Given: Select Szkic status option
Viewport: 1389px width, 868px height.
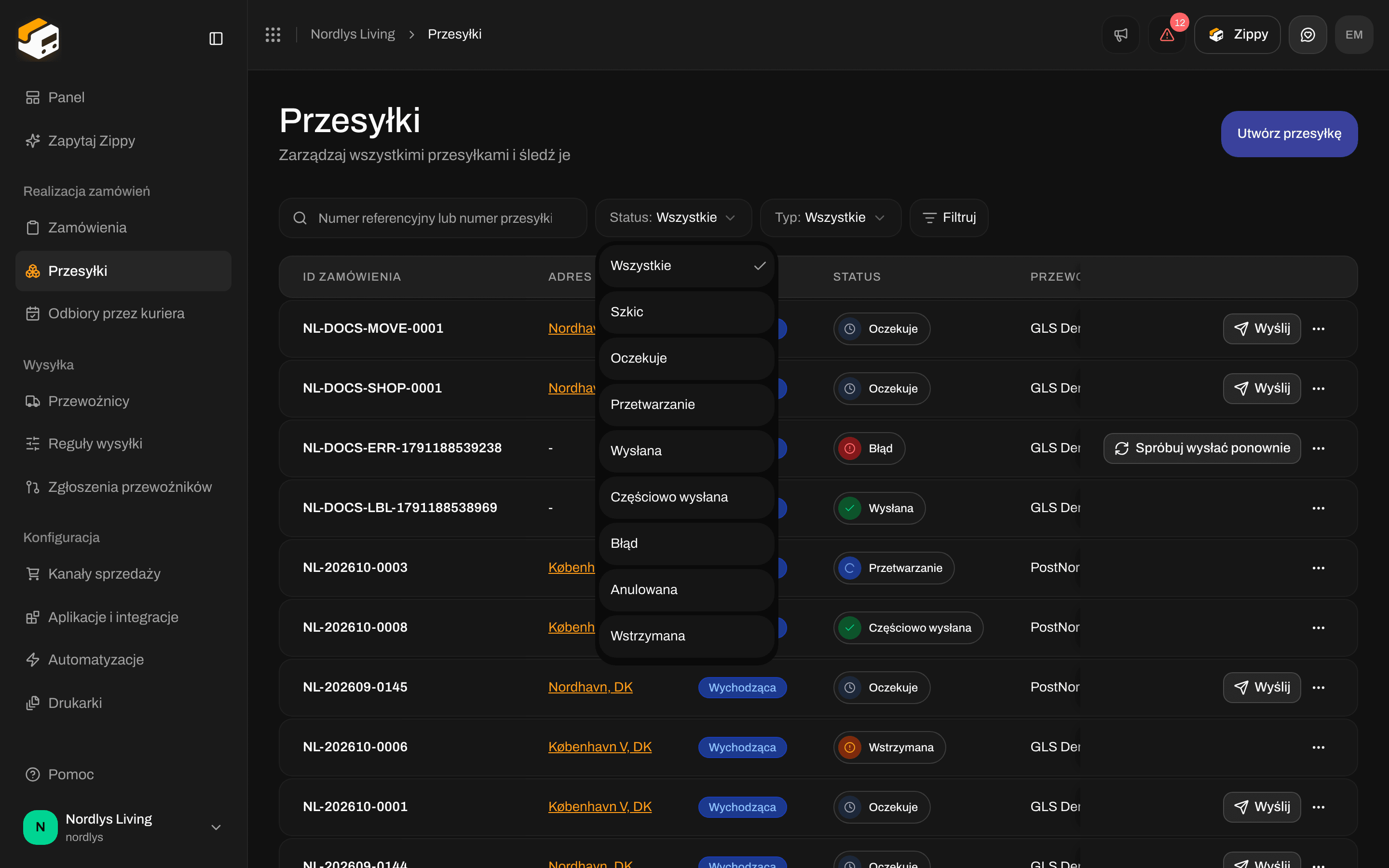Looking at the screenshot, I should tap(686, 312).
